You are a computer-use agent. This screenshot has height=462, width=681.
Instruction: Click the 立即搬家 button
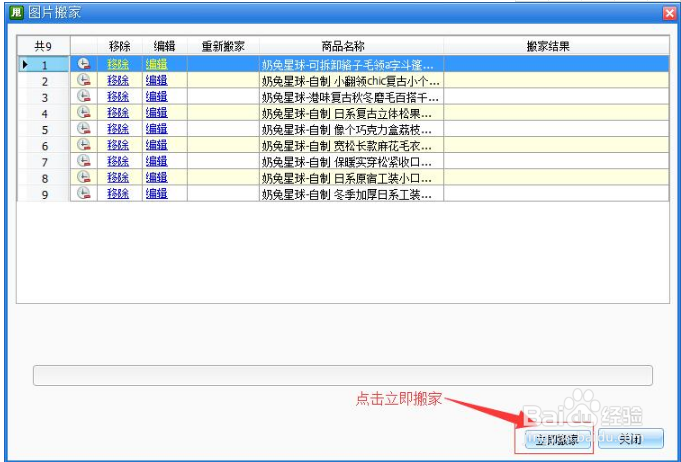pyautogui.click(x=557, y=439)
